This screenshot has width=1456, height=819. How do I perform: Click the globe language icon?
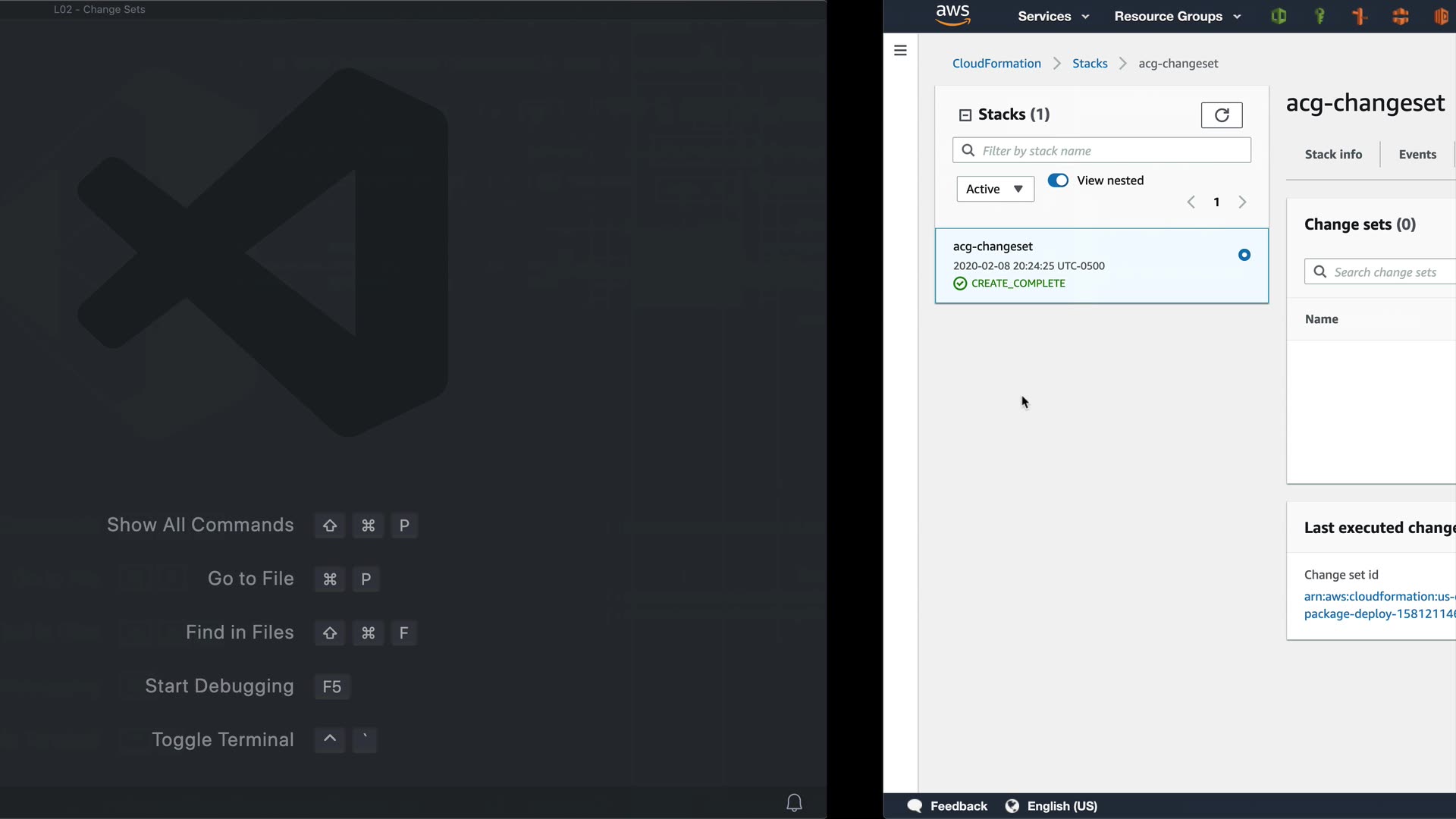pyautogui.click(x=1012, y=806)
